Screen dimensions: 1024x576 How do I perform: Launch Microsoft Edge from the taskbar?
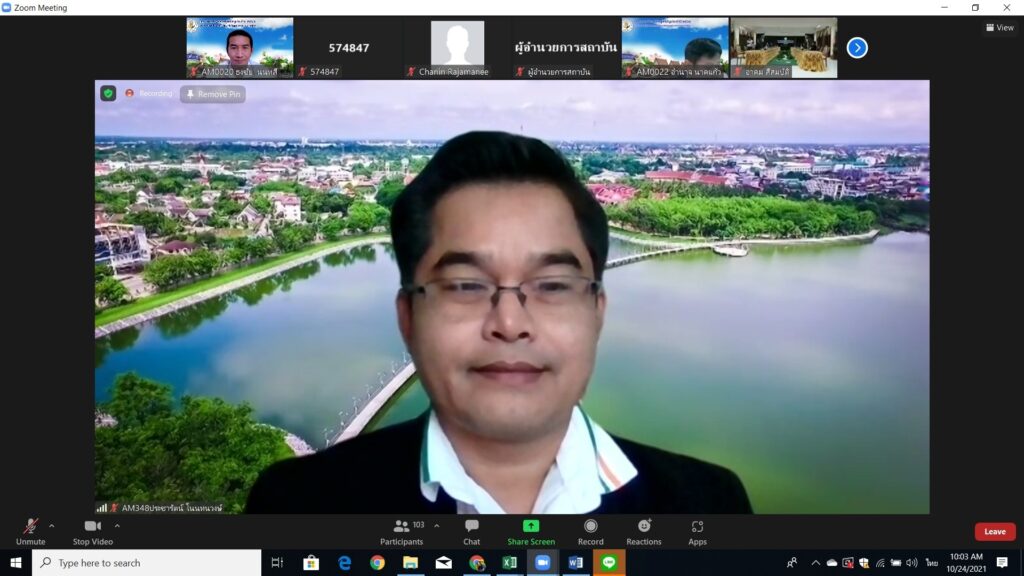click(344, 563)
